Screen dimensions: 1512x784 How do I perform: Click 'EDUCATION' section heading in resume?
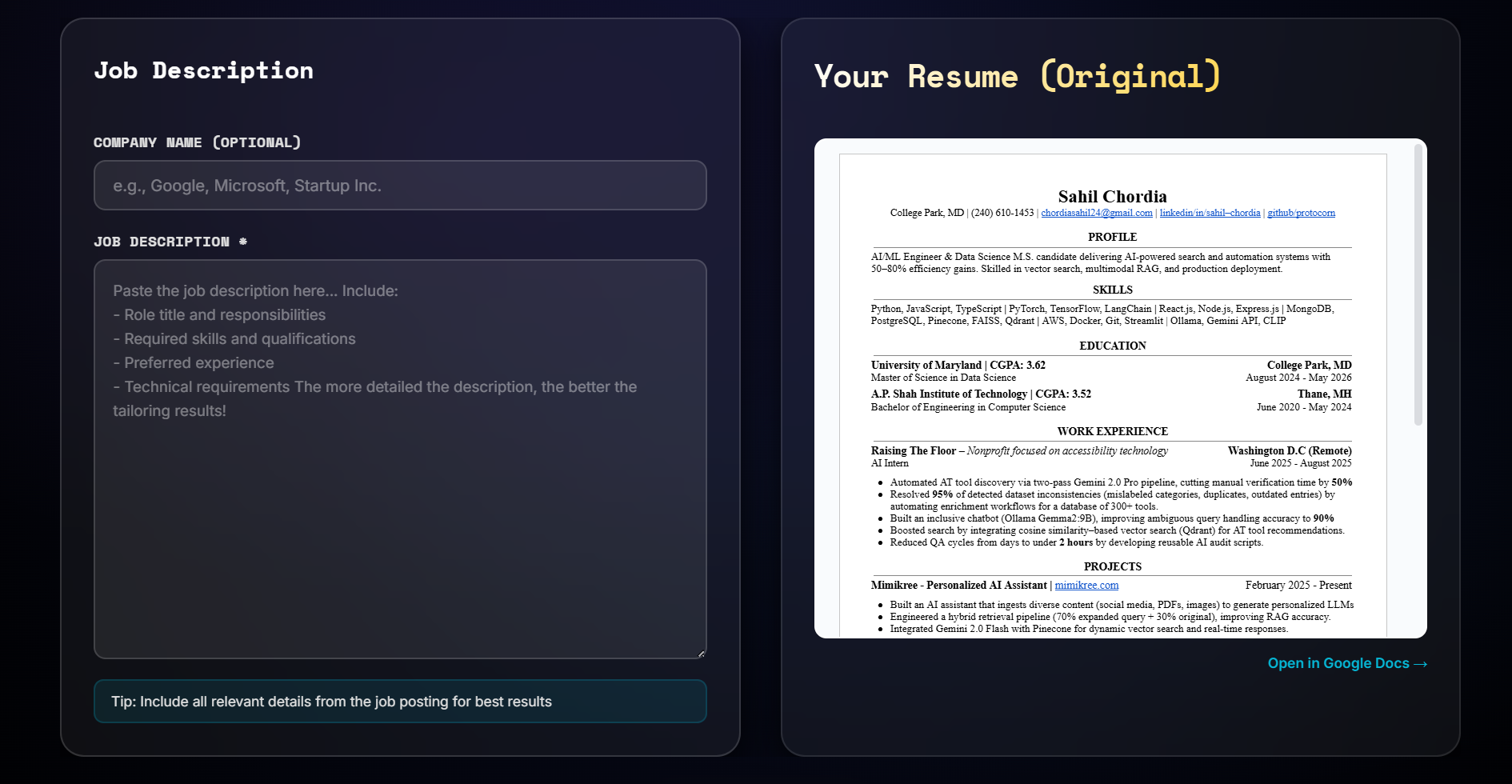(x=1112, y=346)
